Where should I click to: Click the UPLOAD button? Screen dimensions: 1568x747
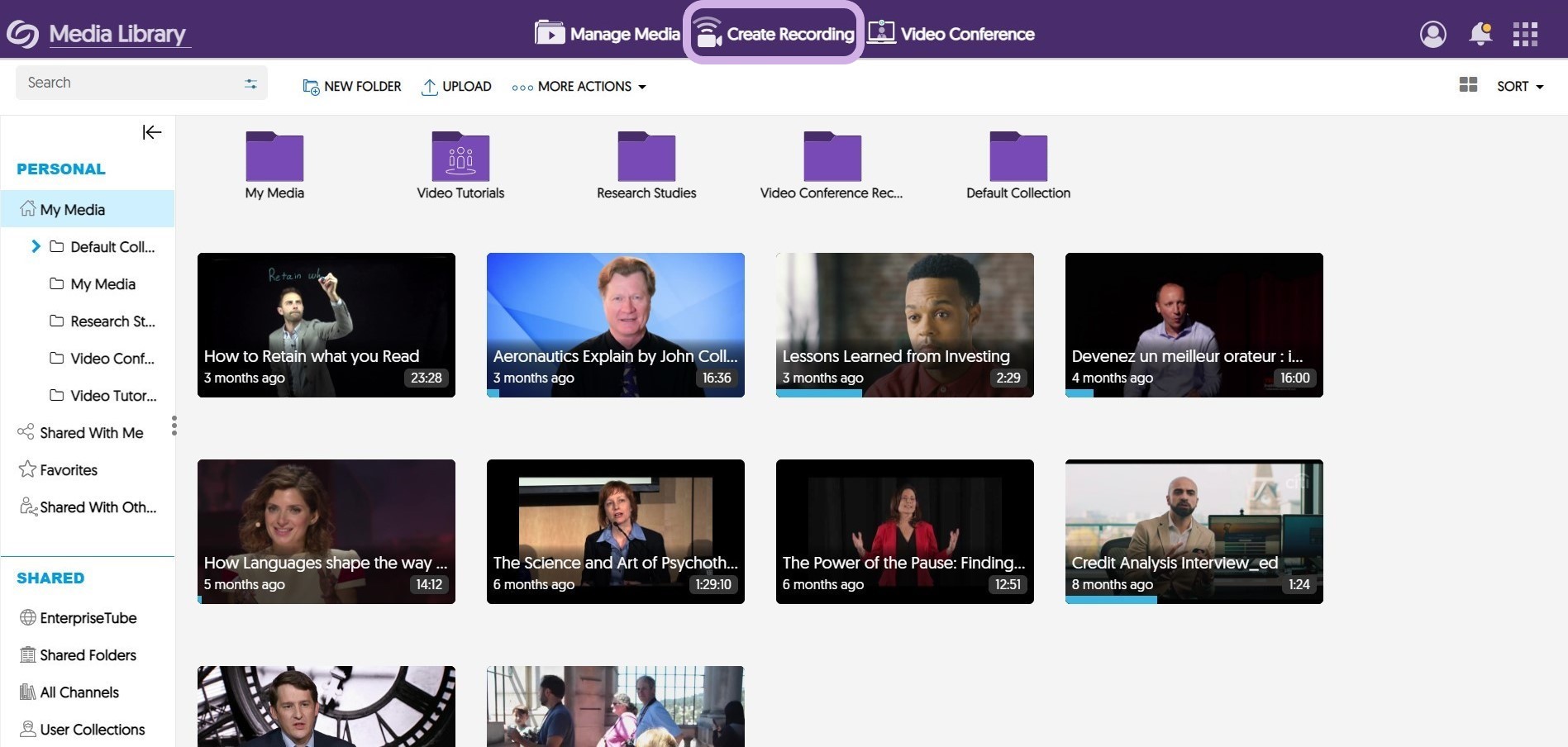[x=456, y=86]
